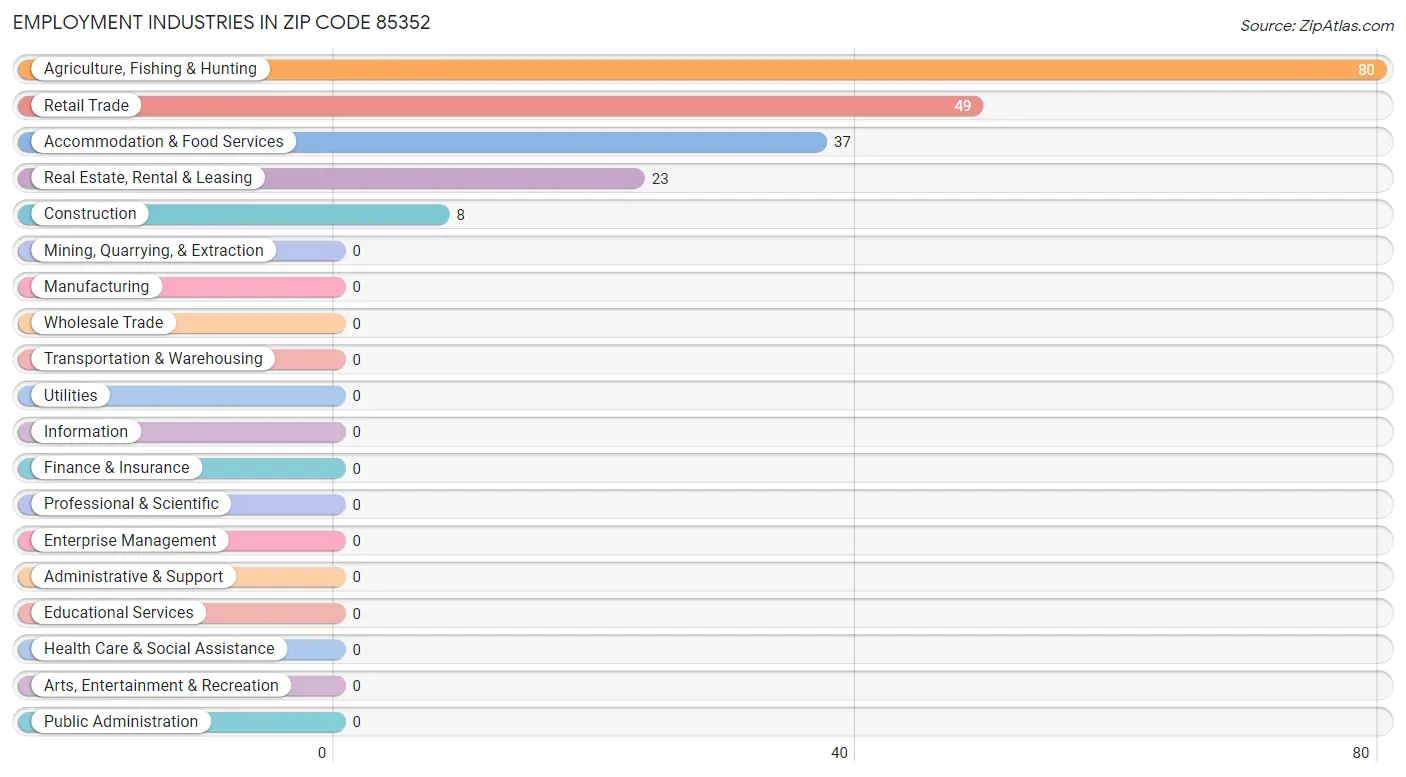Viewport: 1406px width, 777px height.
Task: Click the Accommodation & Food Services label
Action: (164, 142)
